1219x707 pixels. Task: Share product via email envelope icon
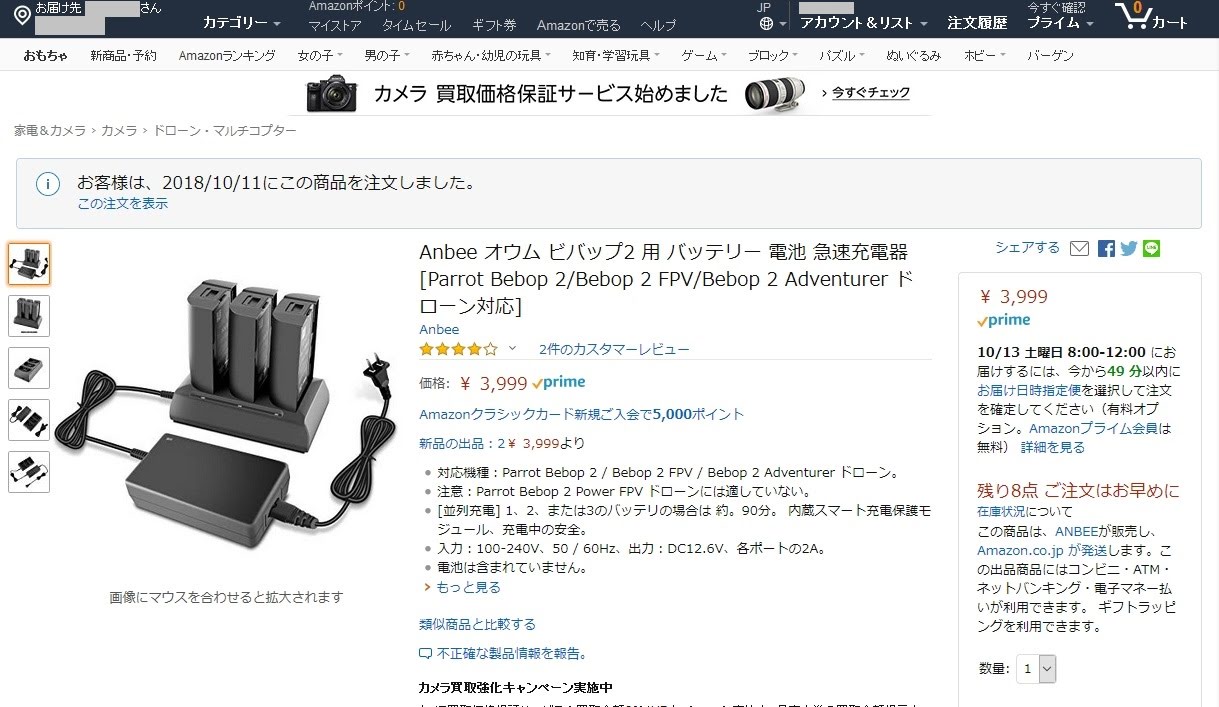pyautogui.click(x=1079, y=249)
